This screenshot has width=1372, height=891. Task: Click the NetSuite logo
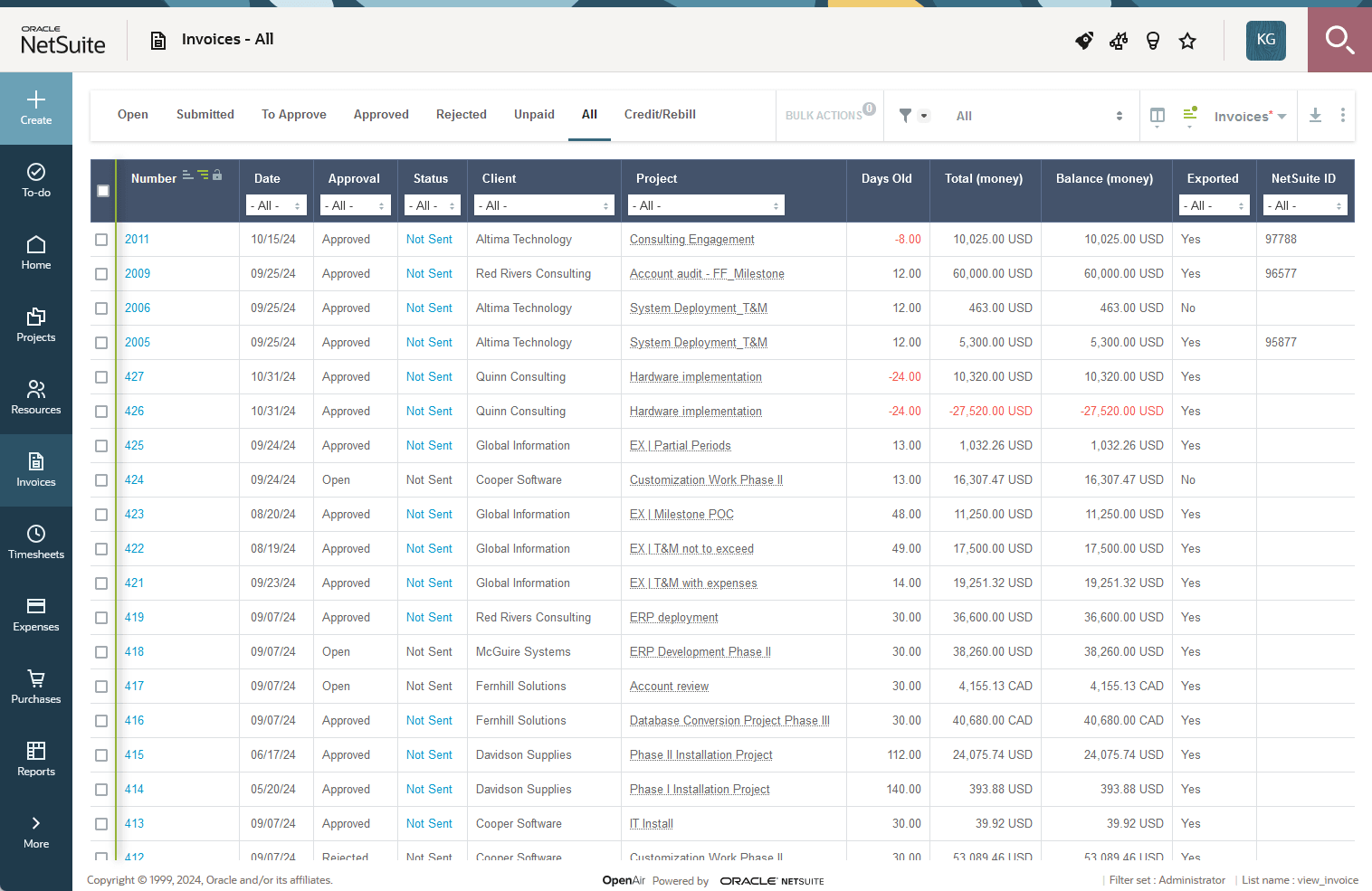pos(63,40)
